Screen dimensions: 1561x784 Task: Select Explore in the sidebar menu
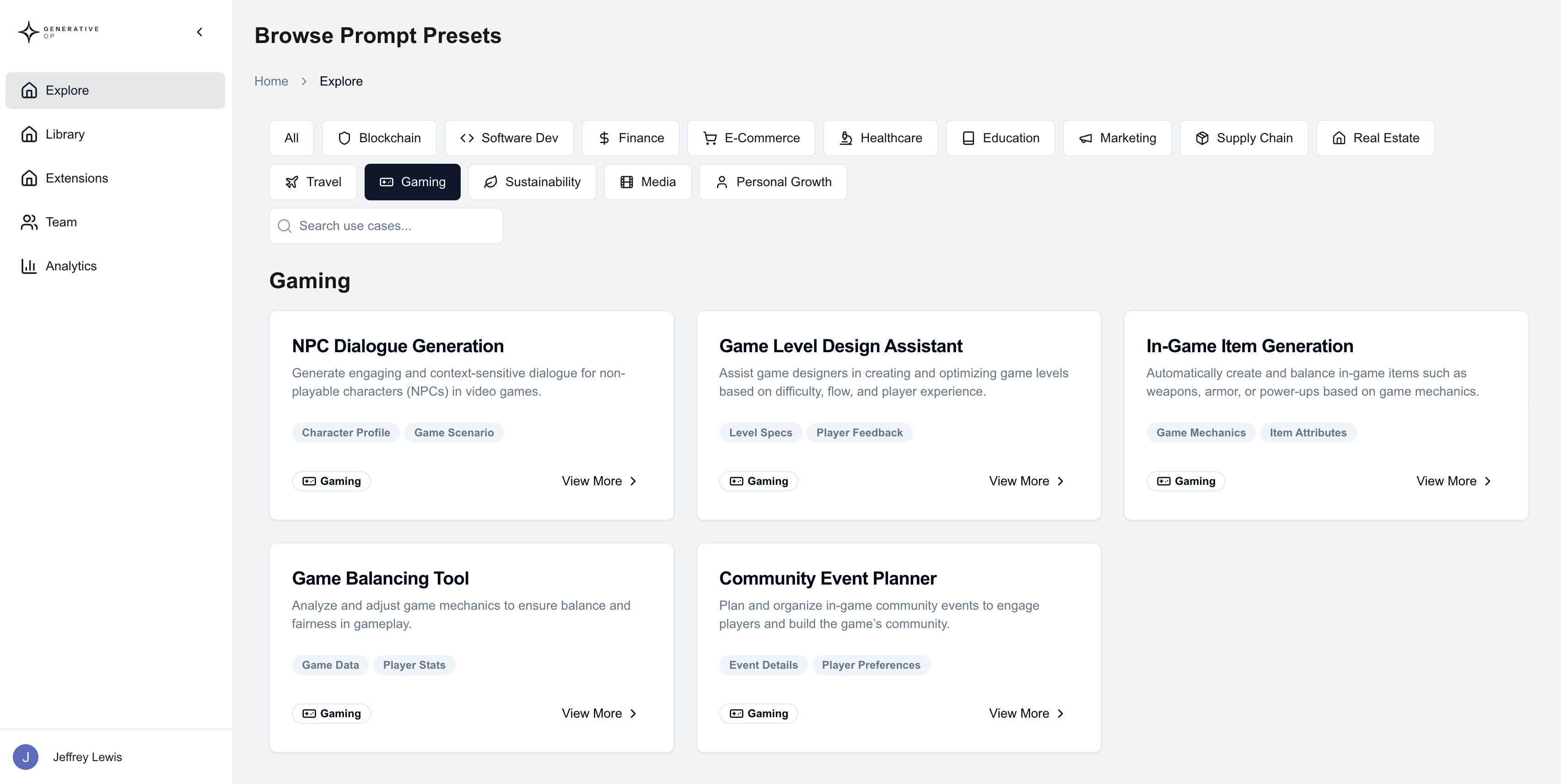[x=67, y=90]
